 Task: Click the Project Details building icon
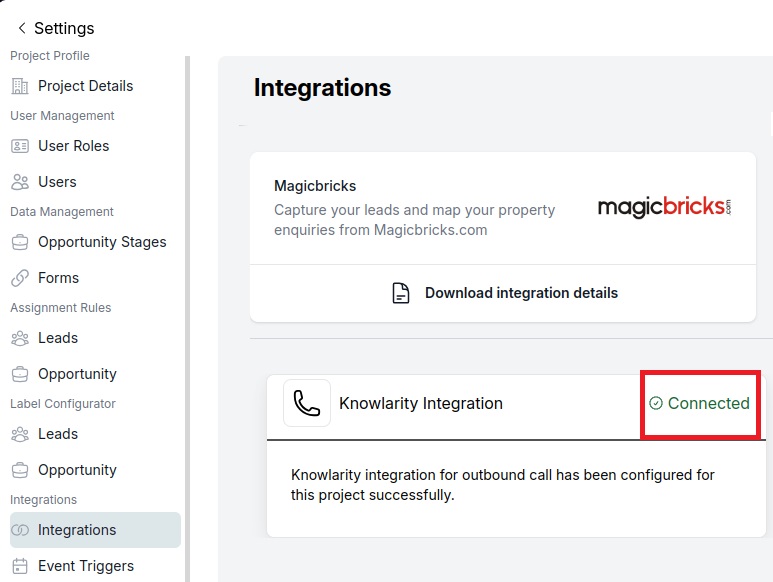click(x=20, y=86)
